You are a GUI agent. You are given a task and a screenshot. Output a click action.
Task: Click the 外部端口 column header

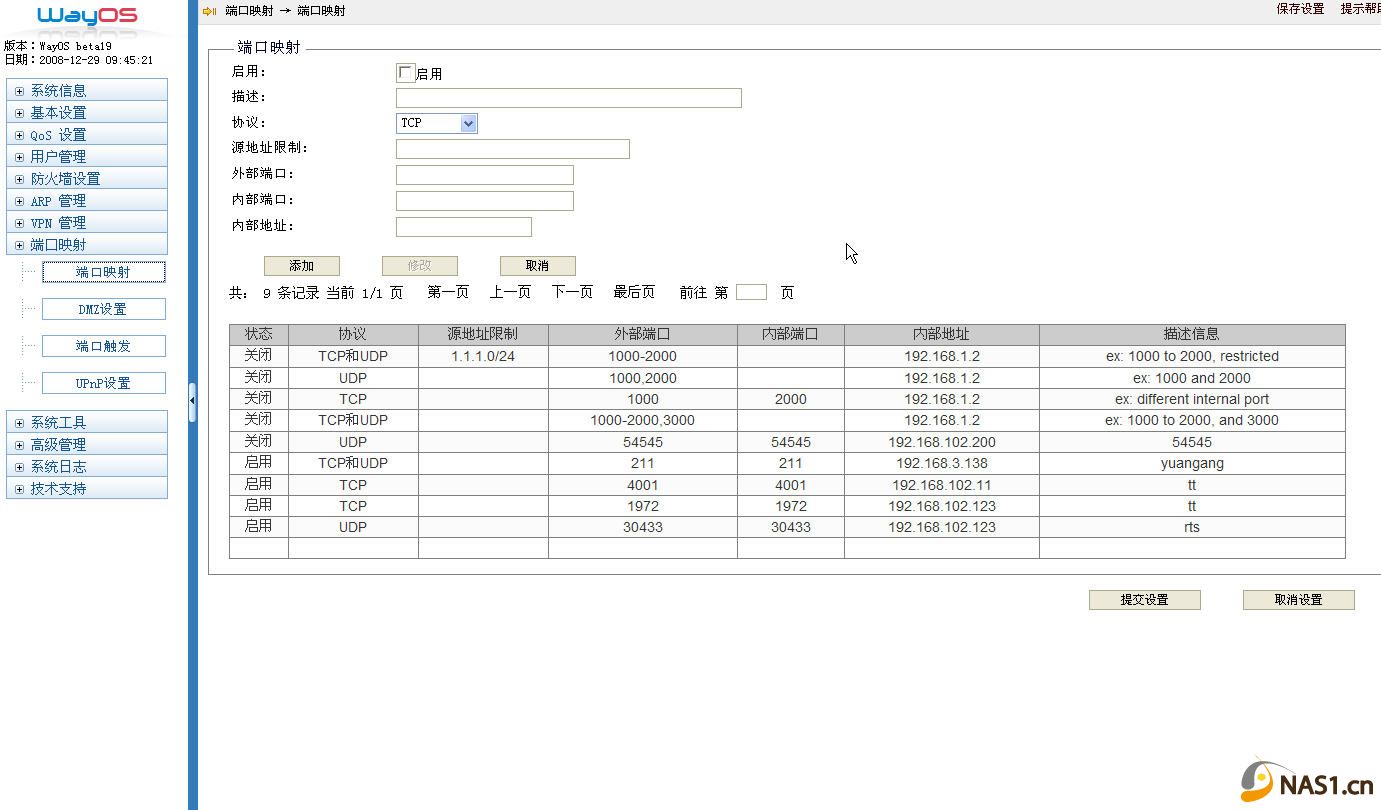tap(643, 334)
